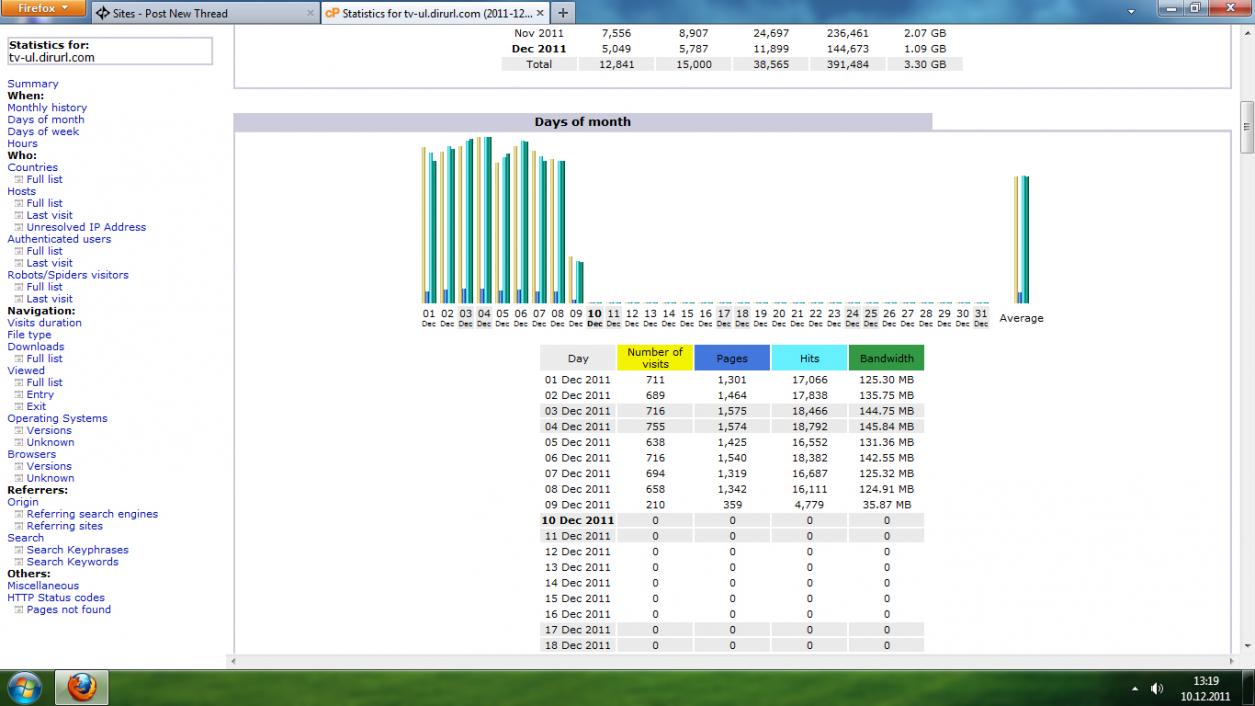This screenshot has width=1255, height=706.
Task: Click the vertical scrollbar thumb of the page
Action: pyautogui.click(x=1246, y=127)
